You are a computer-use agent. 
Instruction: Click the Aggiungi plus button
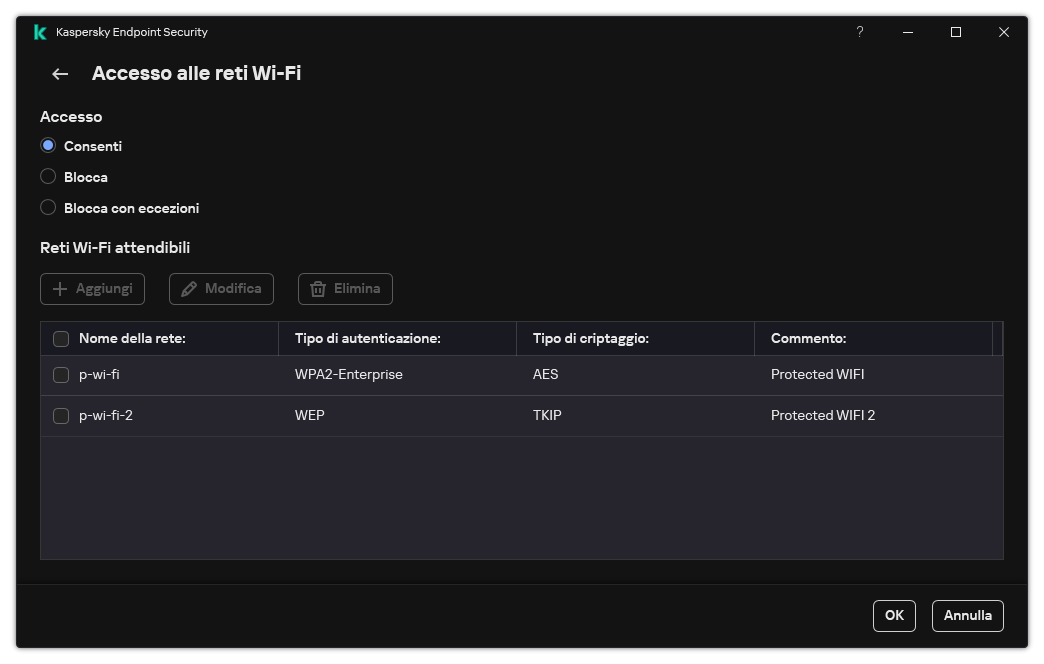point(92,289)
